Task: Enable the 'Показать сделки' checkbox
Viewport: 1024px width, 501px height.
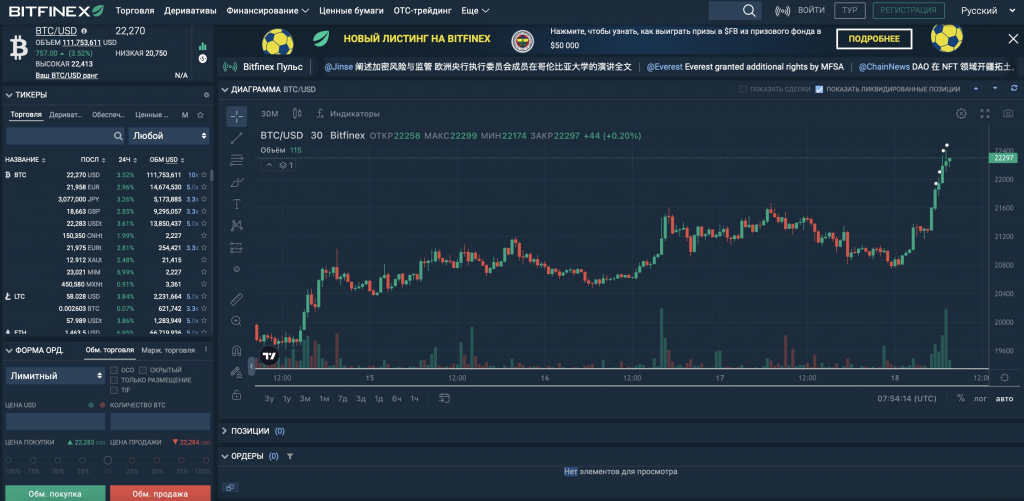Action: pos(742,89)
